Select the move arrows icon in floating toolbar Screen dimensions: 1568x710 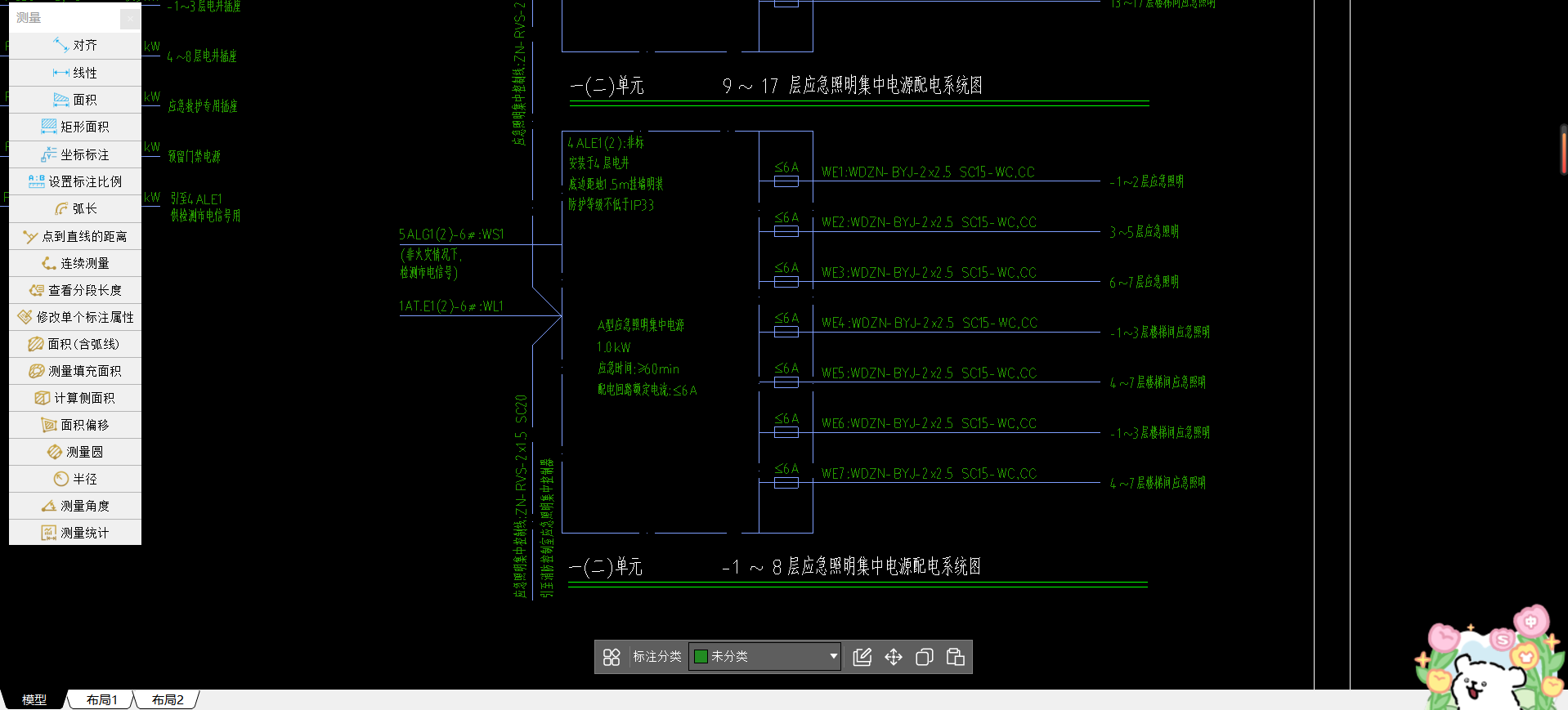[x=894, y=657]
